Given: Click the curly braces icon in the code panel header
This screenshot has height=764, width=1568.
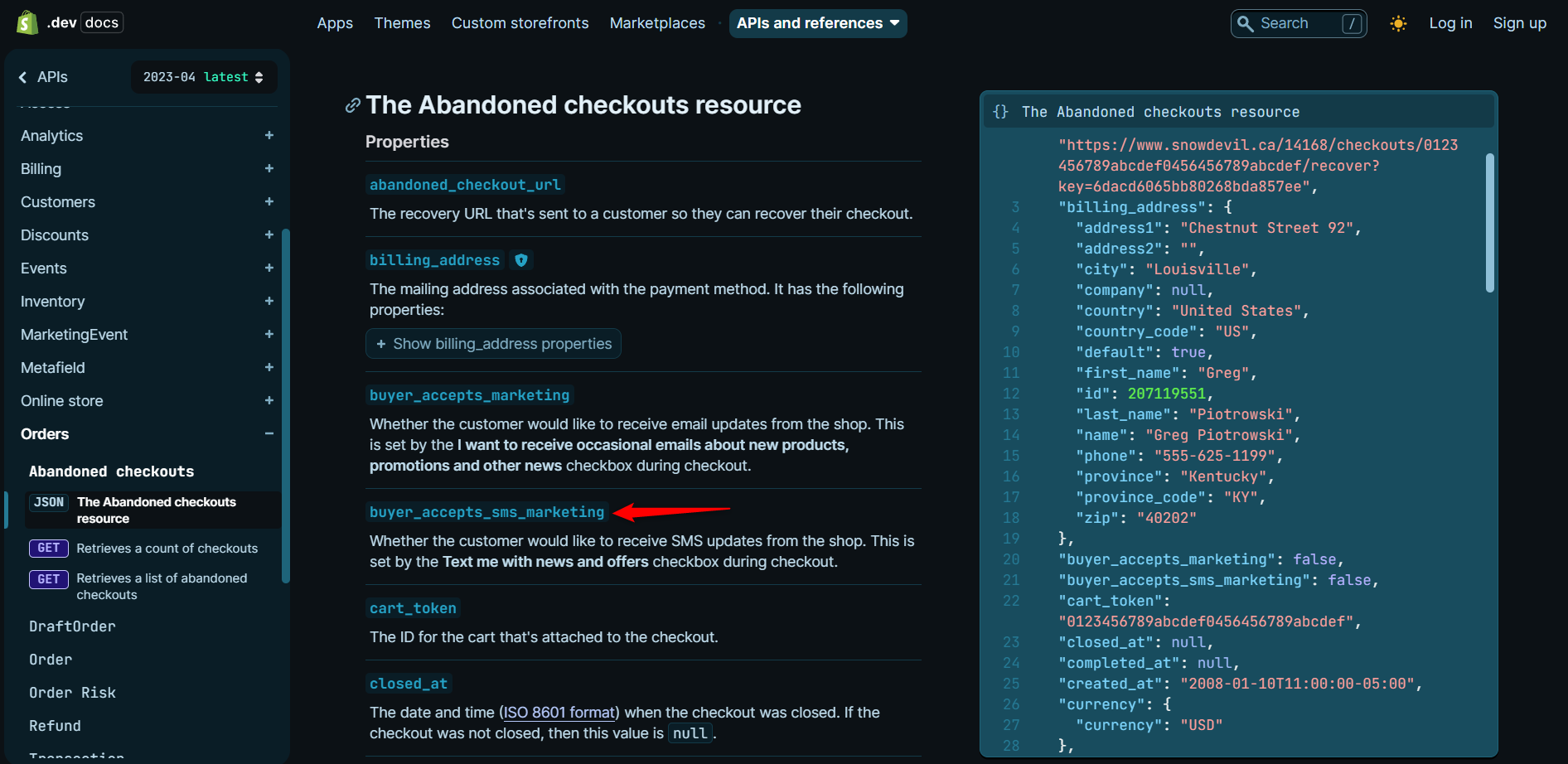Looking at the screenshot, I should (x=1001, y=111).
